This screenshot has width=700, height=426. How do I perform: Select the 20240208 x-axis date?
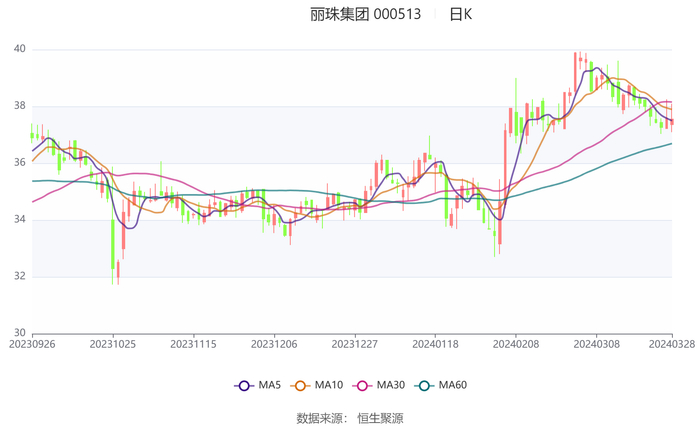coord(516,343)
